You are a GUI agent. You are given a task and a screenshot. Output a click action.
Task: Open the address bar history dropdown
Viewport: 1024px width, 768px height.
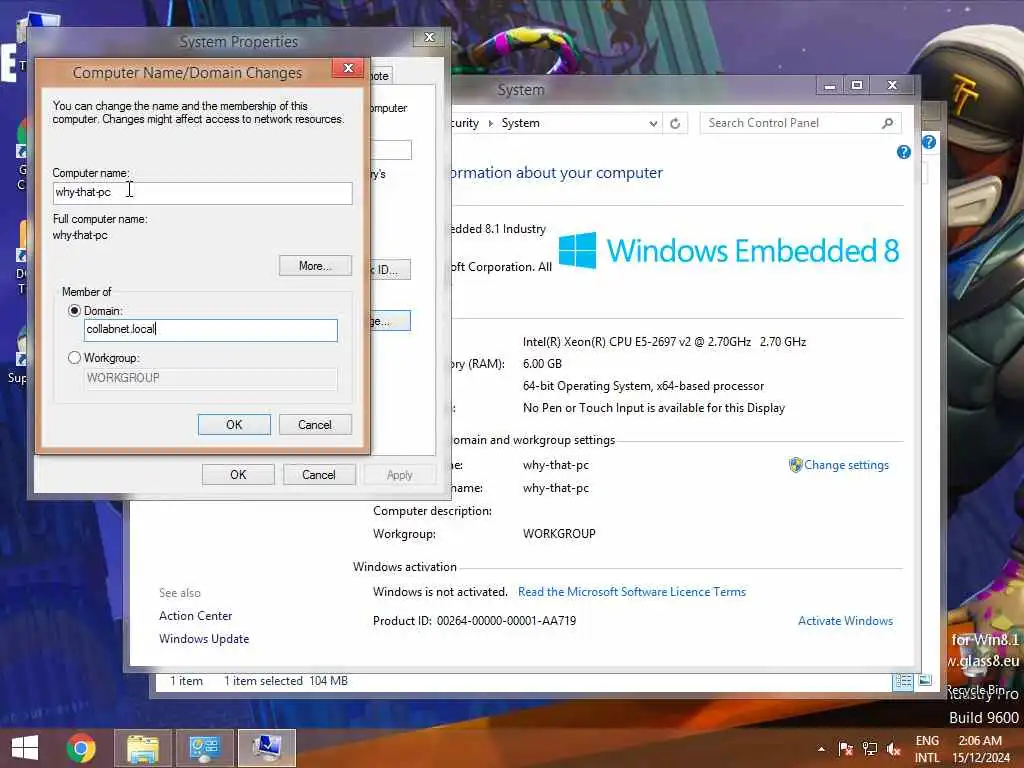click(x=652, y=123)
